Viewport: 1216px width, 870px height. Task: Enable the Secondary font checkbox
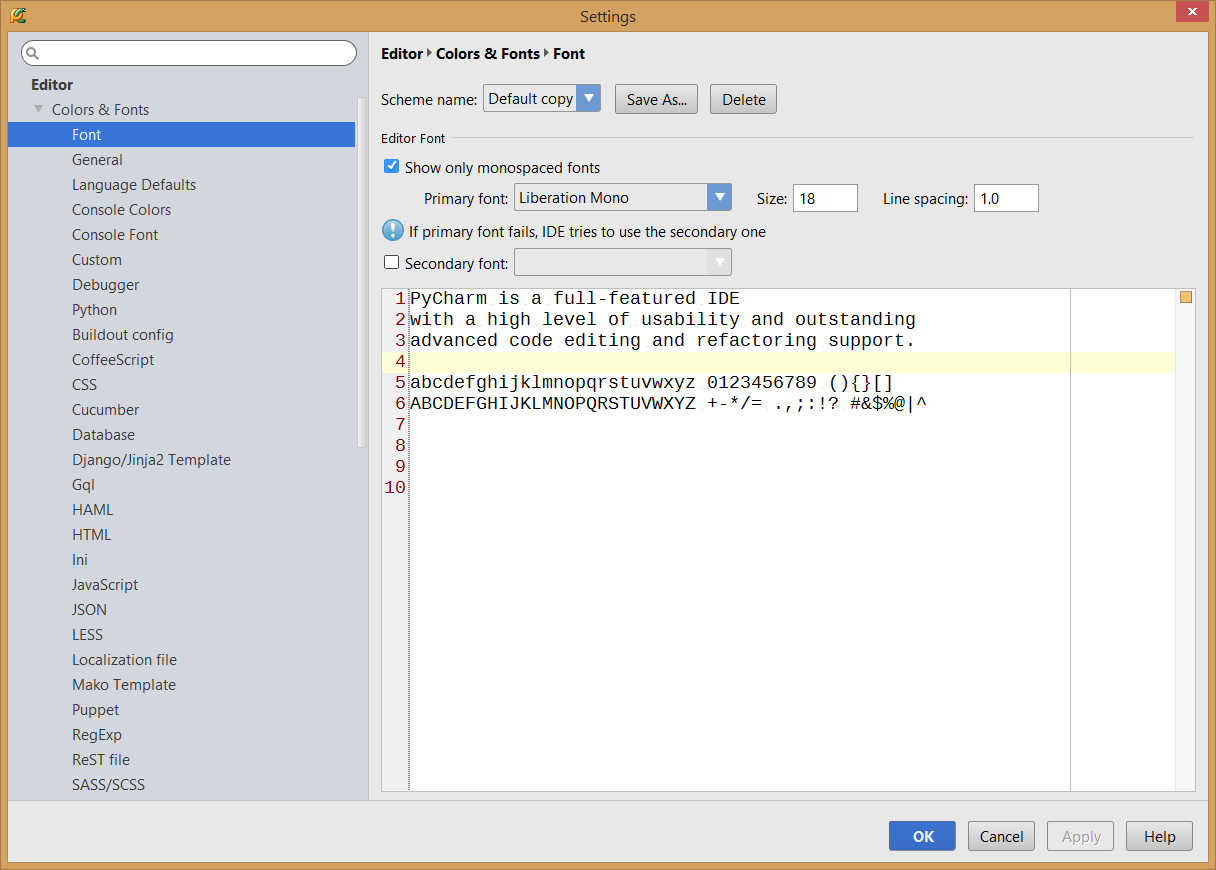pyautogui.click(x=392, y=263)
